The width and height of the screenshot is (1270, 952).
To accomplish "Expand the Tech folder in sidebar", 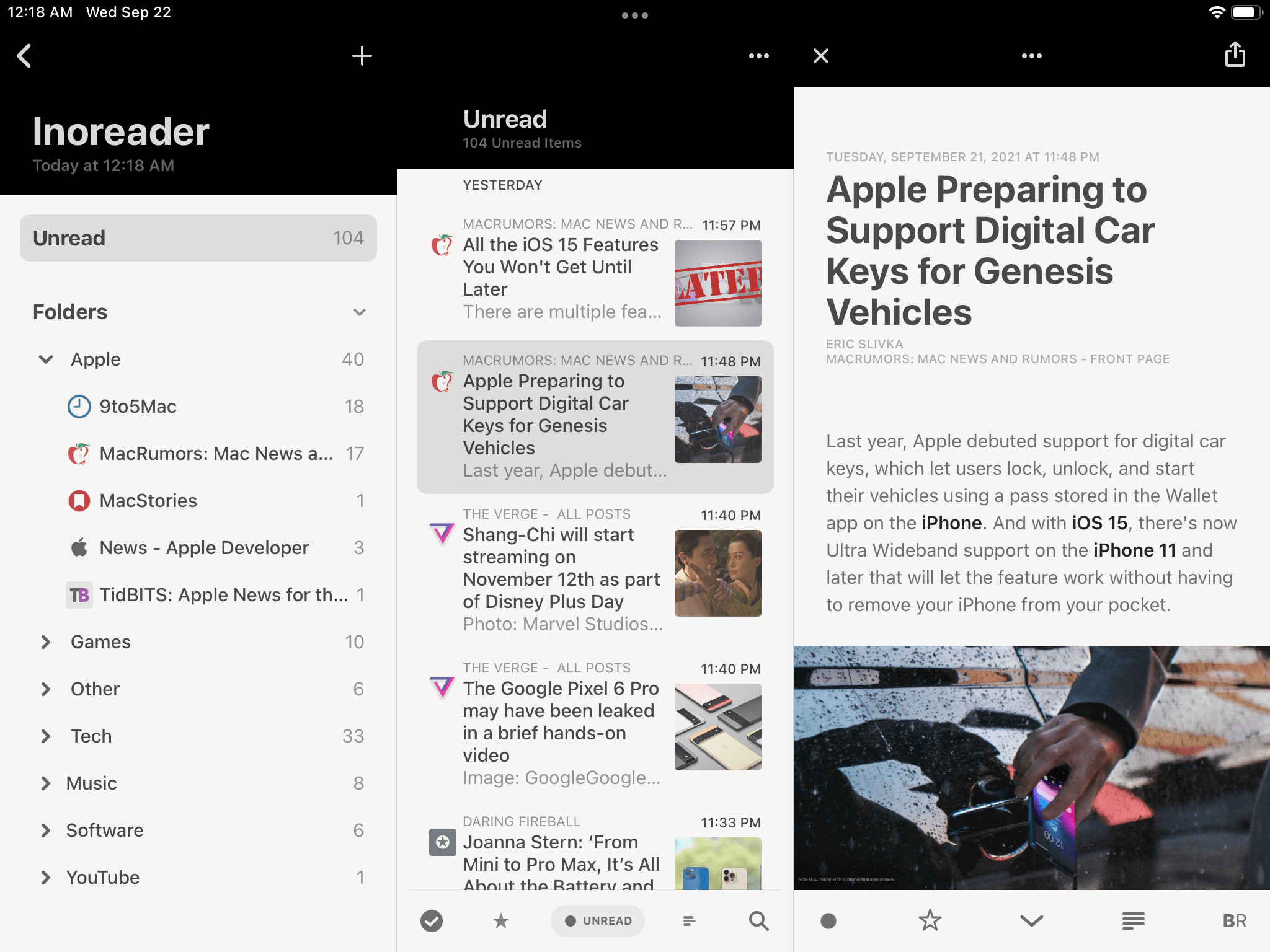I will pos(45,735).
